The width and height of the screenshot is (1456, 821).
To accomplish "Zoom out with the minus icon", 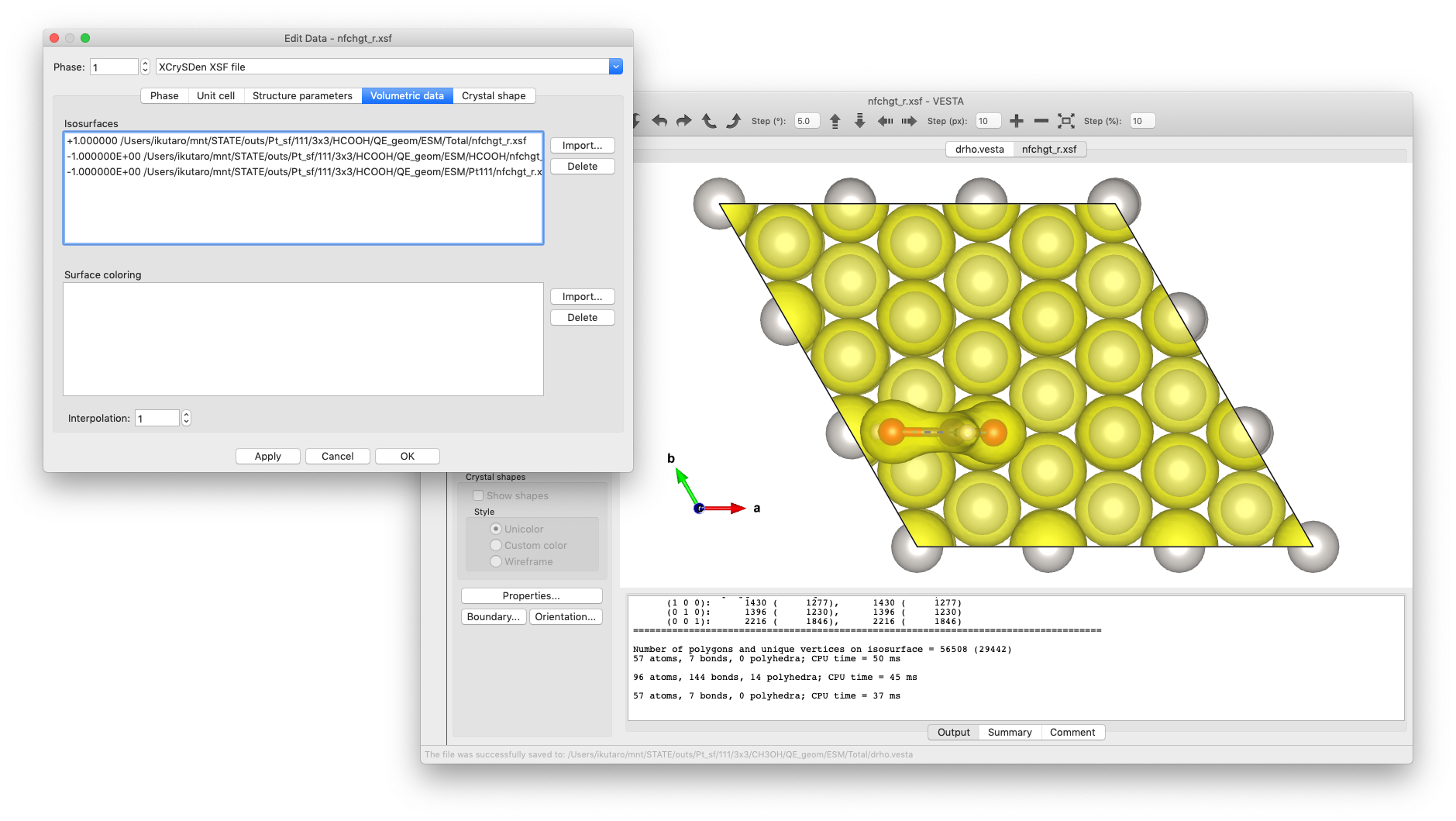I will click(1041, 121).
